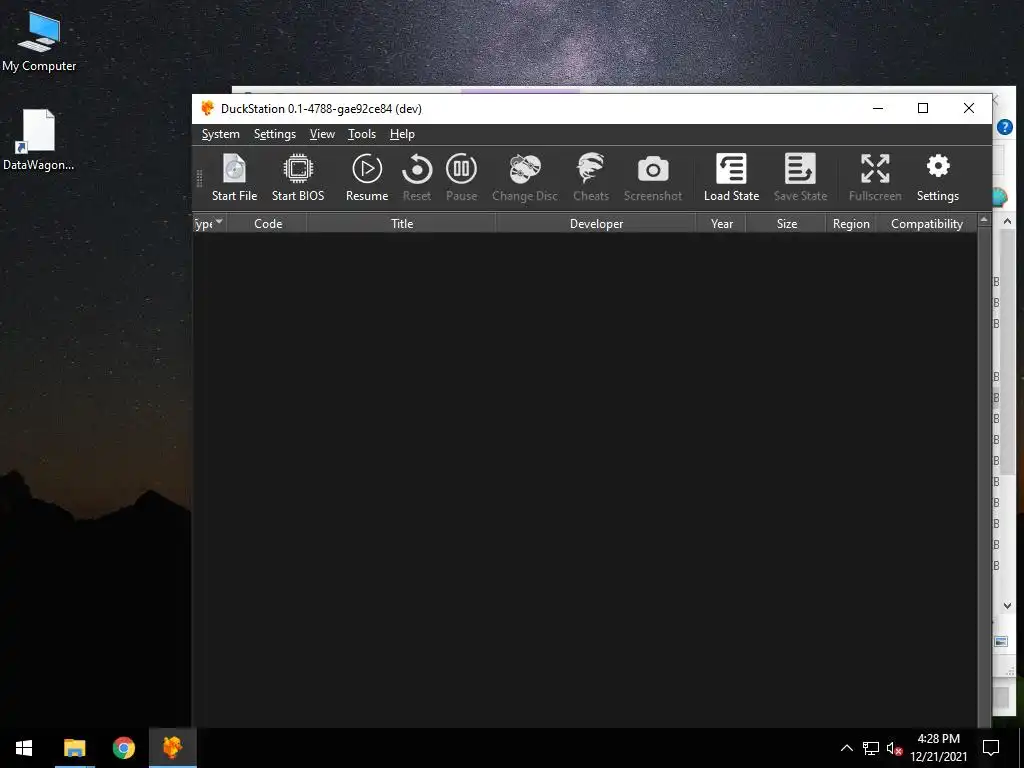Sort game list by Type column
The image size is (1024, 768).
pyautogui.click(x=209, y=223)
